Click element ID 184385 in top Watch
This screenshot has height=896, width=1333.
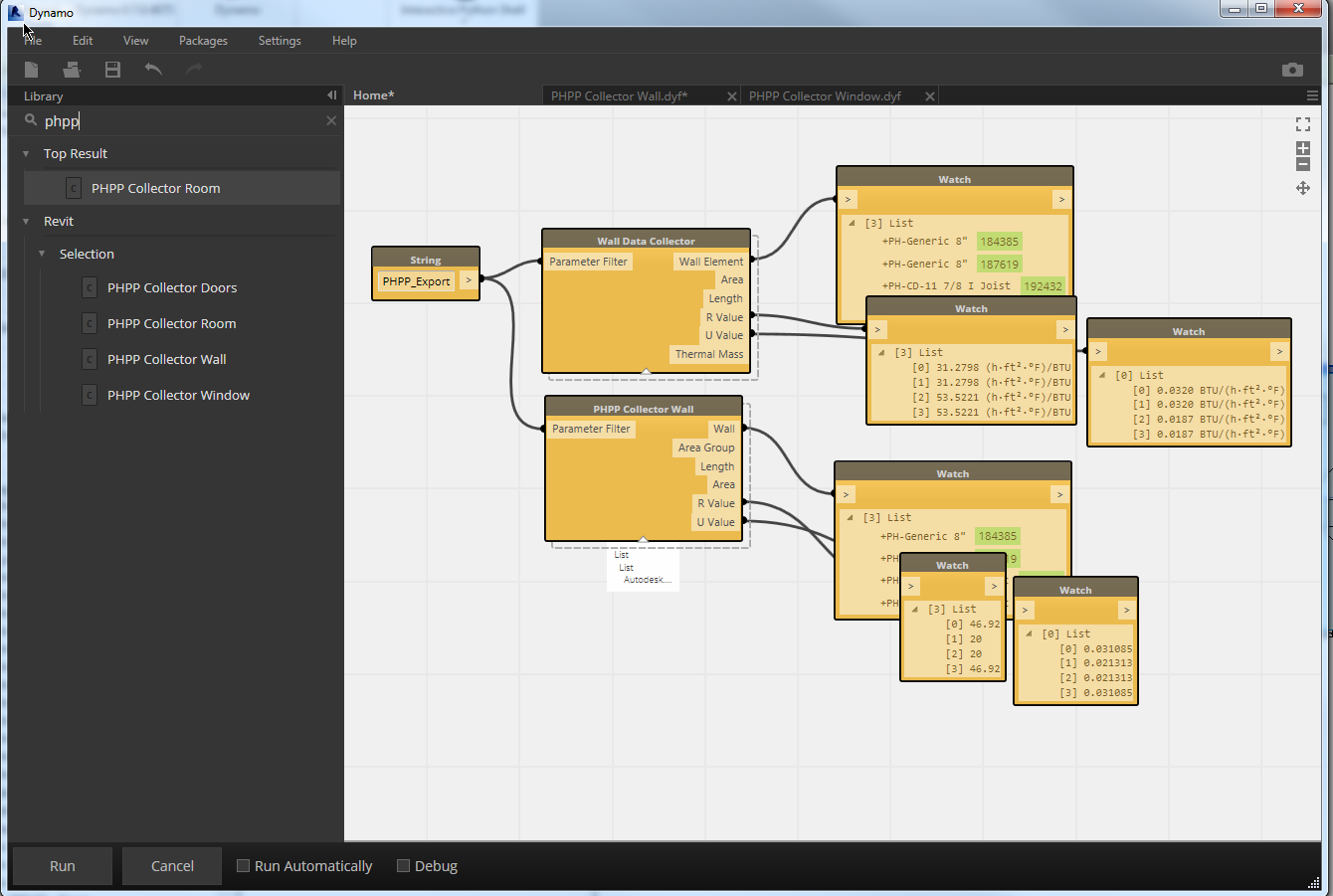(999, 242)
